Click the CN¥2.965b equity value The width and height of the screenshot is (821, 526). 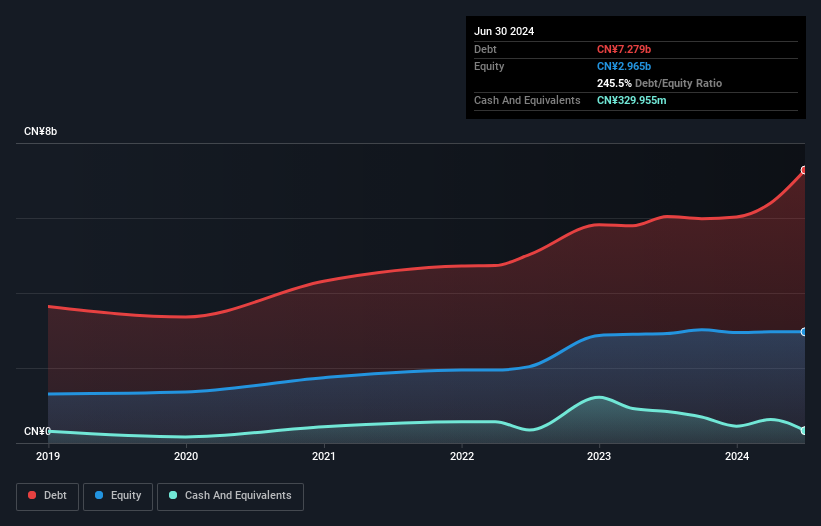click(x=624, y=66)
